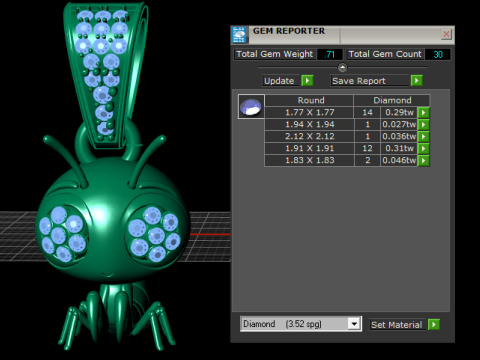
Task: Click the 0.29tw weight cell
Action: (x=399, y=112)
